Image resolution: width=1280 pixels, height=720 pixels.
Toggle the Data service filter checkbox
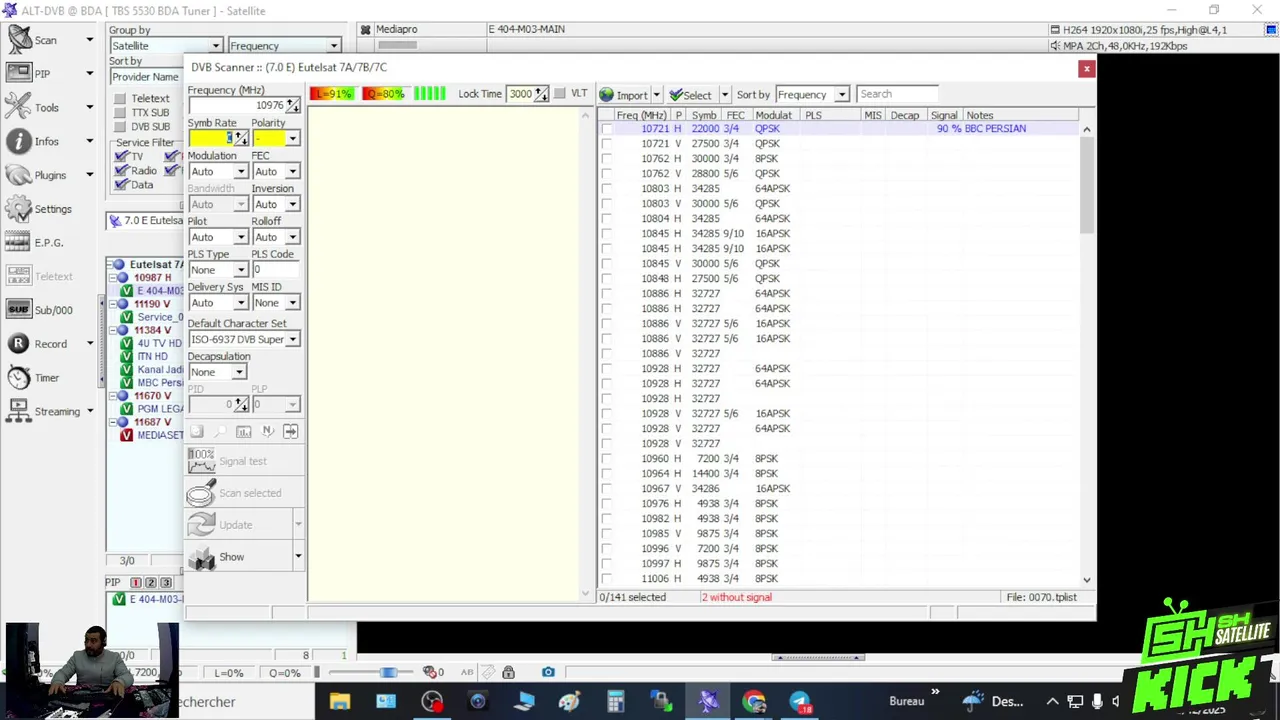tap(122, 185)
